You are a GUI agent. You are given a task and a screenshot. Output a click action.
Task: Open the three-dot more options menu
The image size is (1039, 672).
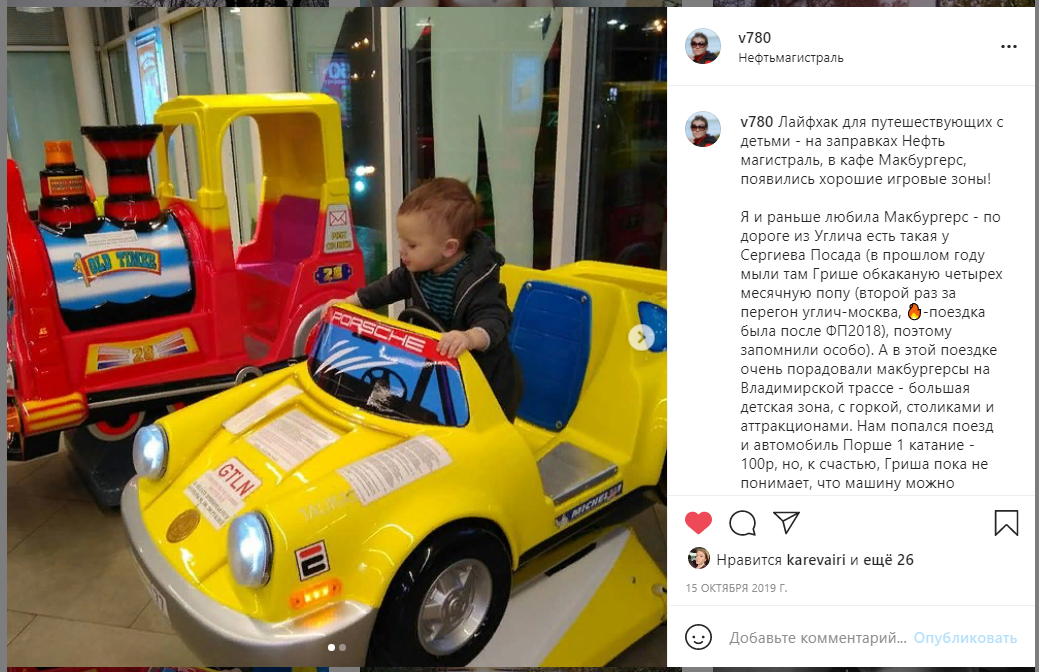1009,46
